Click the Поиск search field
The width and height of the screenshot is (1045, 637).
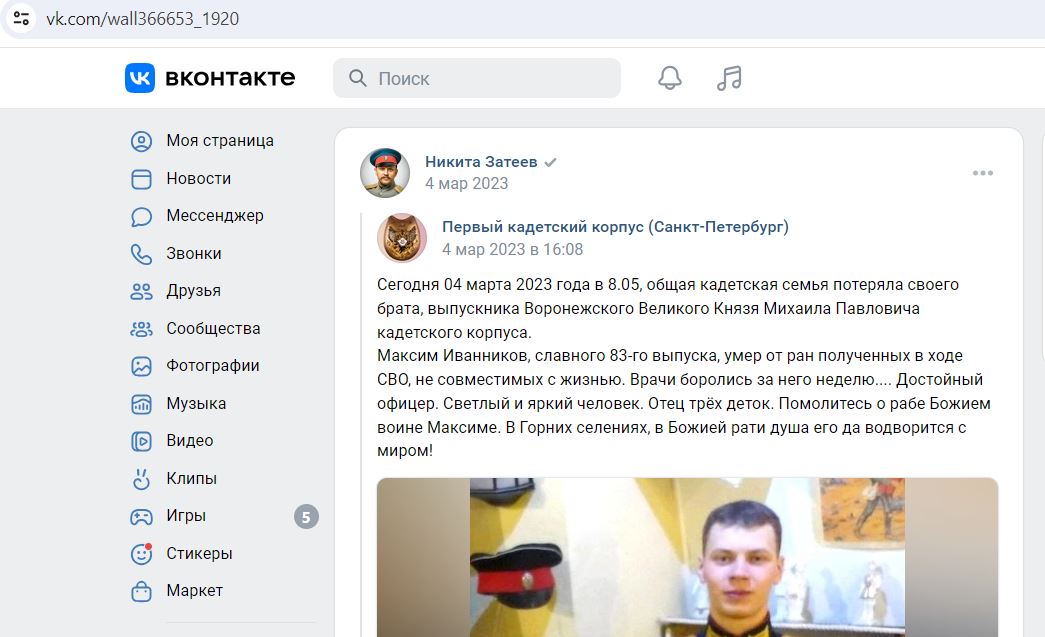(477, 78)
